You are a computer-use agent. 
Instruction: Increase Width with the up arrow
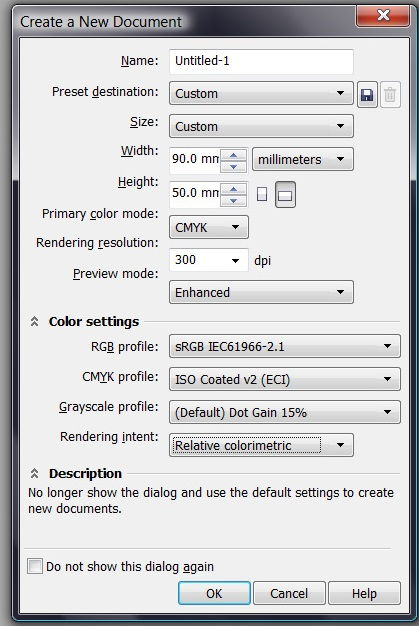click(x=233, y=155)
